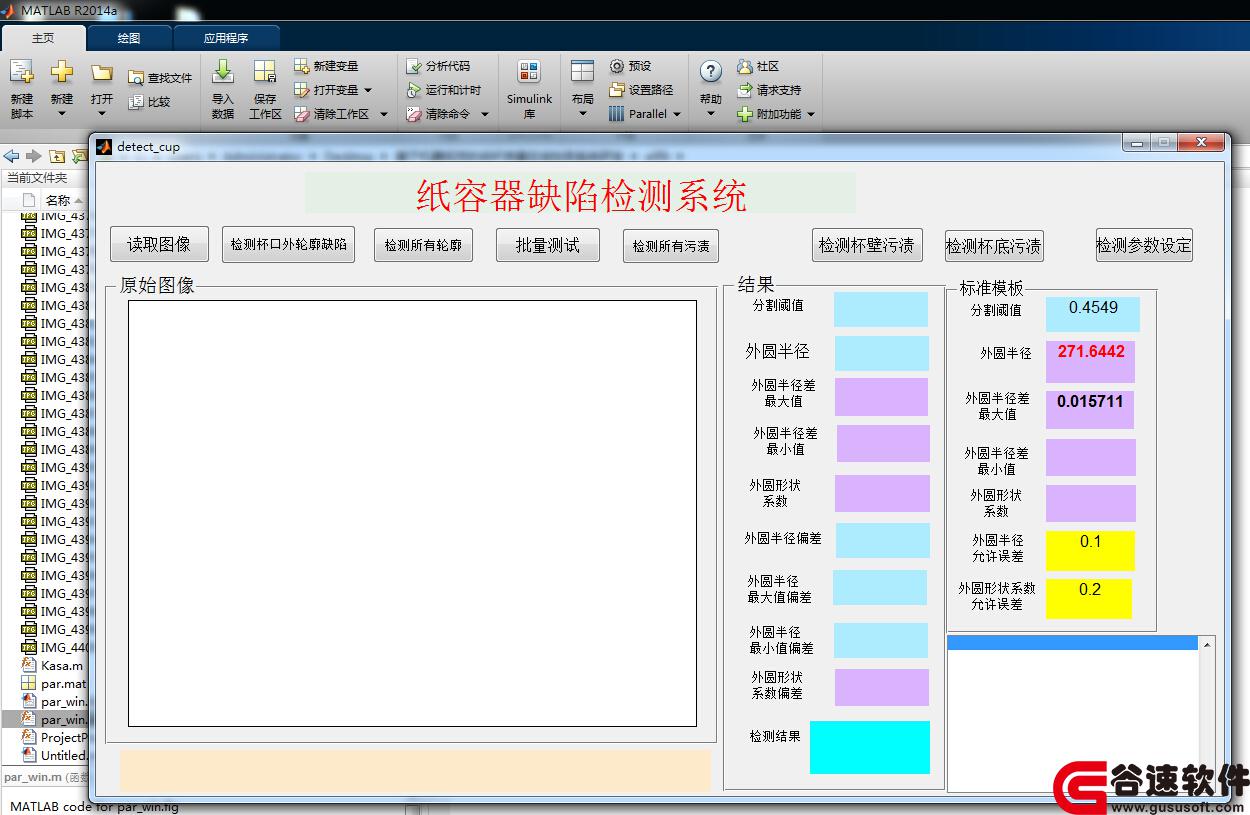Click the 名称 column header

click(59, 201)
